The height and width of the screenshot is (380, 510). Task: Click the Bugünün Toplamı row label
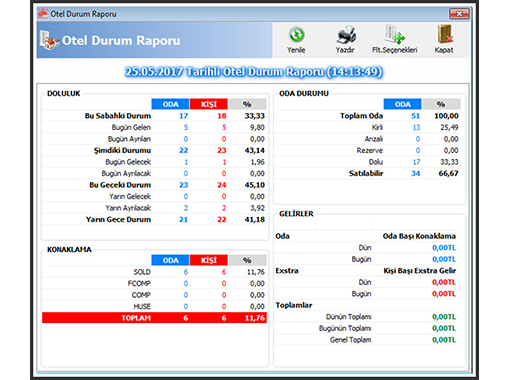pos(345,328)
